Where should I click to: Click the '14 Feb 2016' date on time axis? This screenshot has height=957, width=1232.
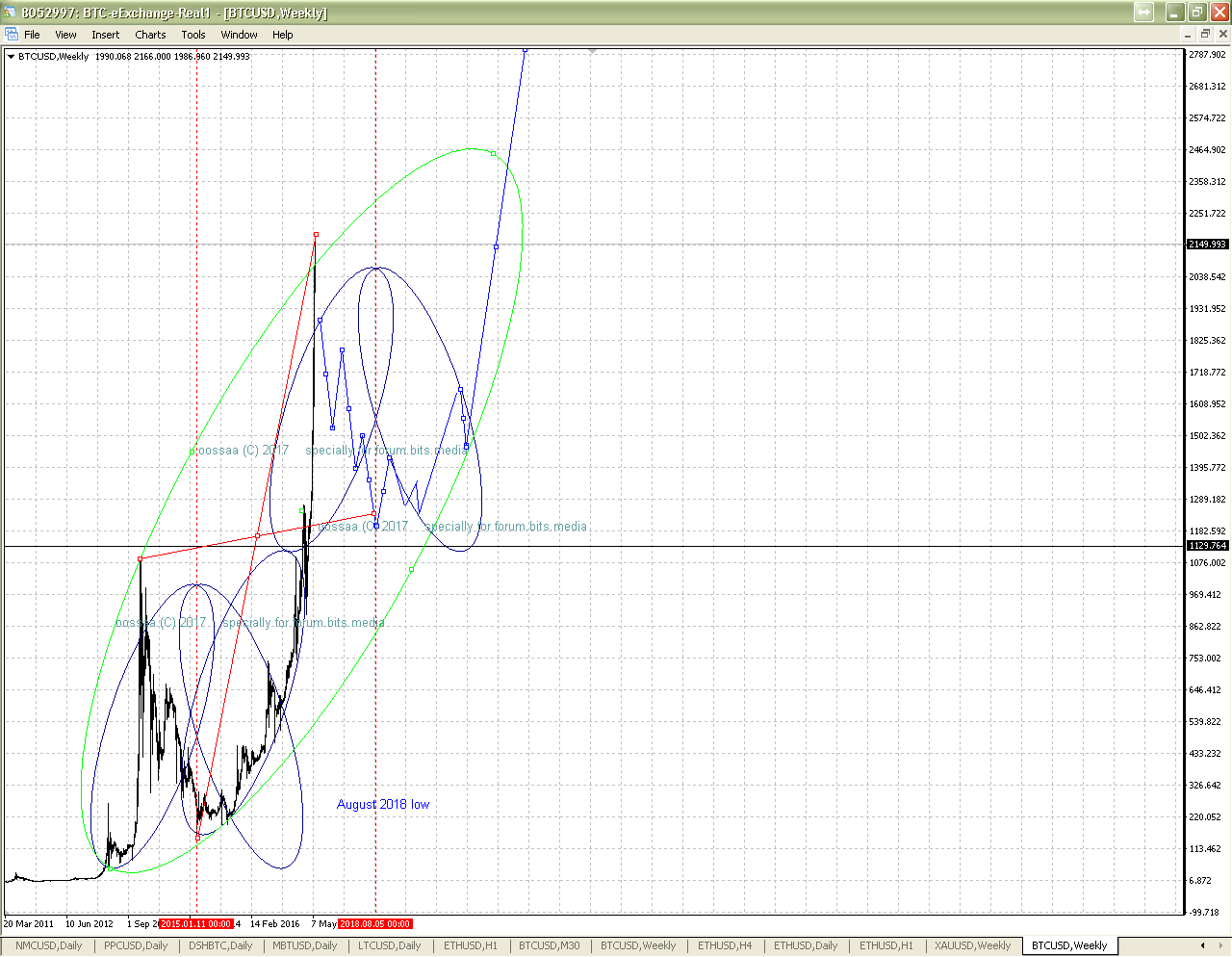[275, 924]
